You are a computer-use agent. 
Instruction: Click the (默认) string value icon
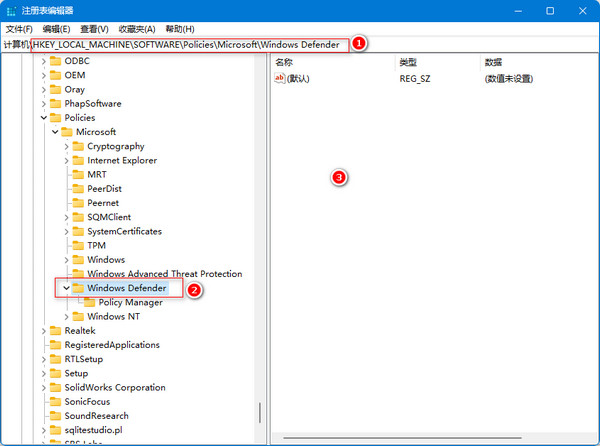[x=280, y=78]
